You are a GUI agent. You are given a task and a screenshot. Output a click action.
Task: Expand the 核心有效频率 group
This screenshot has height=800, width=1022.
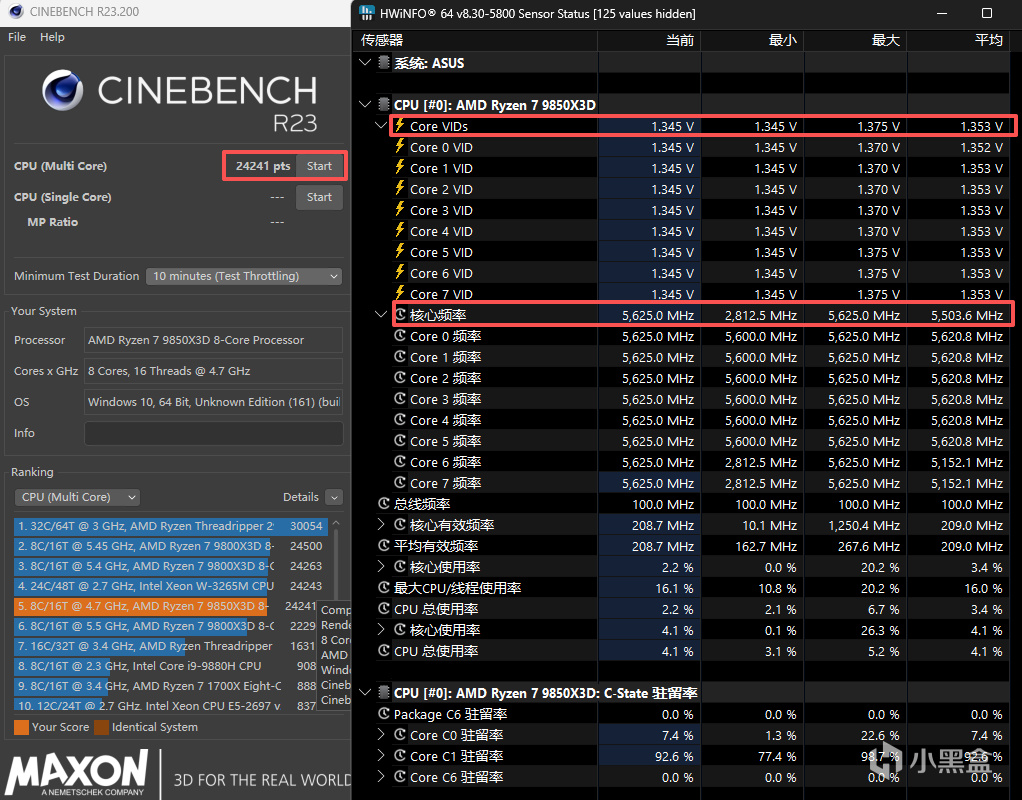tap(381, 524)
